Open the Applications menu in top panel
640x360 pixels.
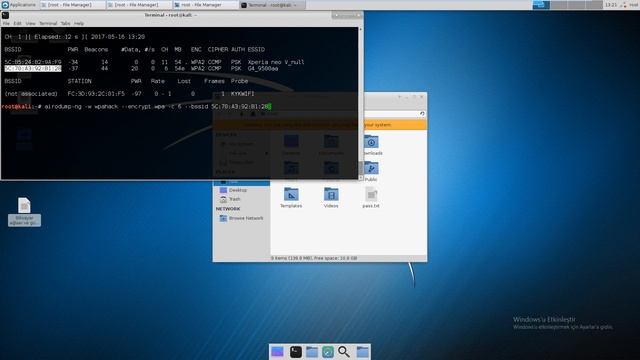pyautogui.click(x=19, y=5)
